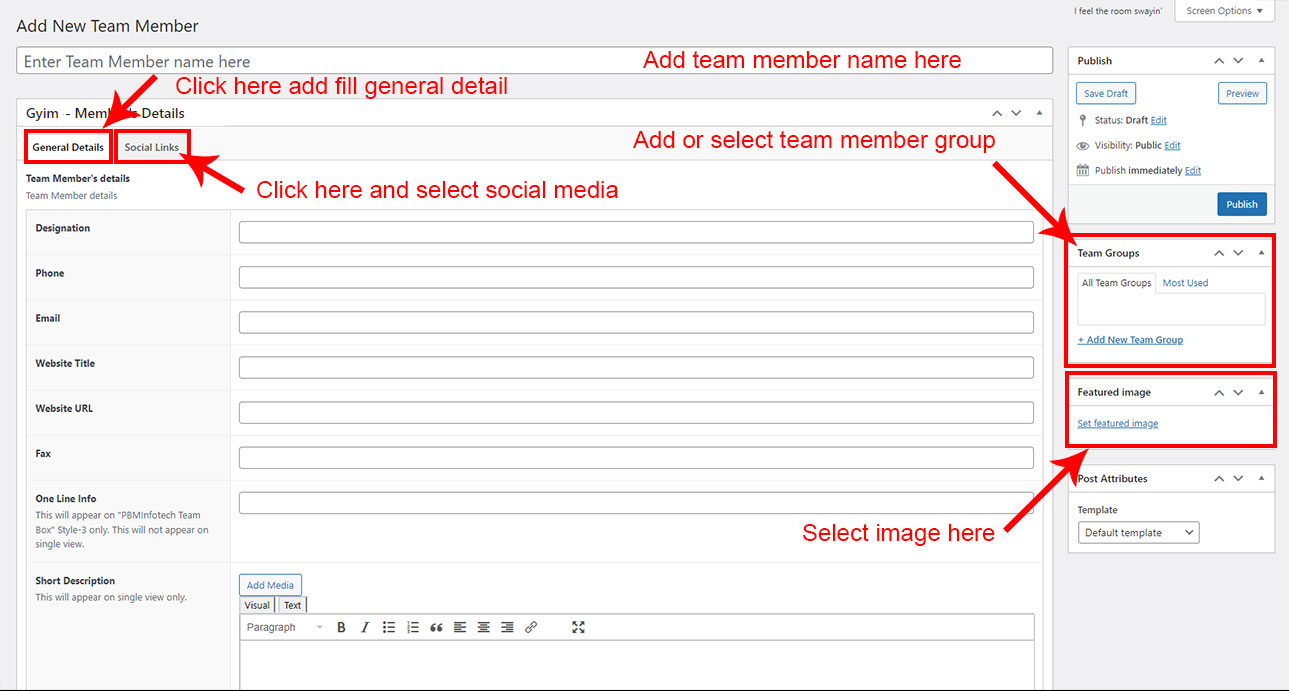The image size is (1289, 691).
Task: Insert a bulleted list
Action: pyautogui.click(x=389, y=627)
